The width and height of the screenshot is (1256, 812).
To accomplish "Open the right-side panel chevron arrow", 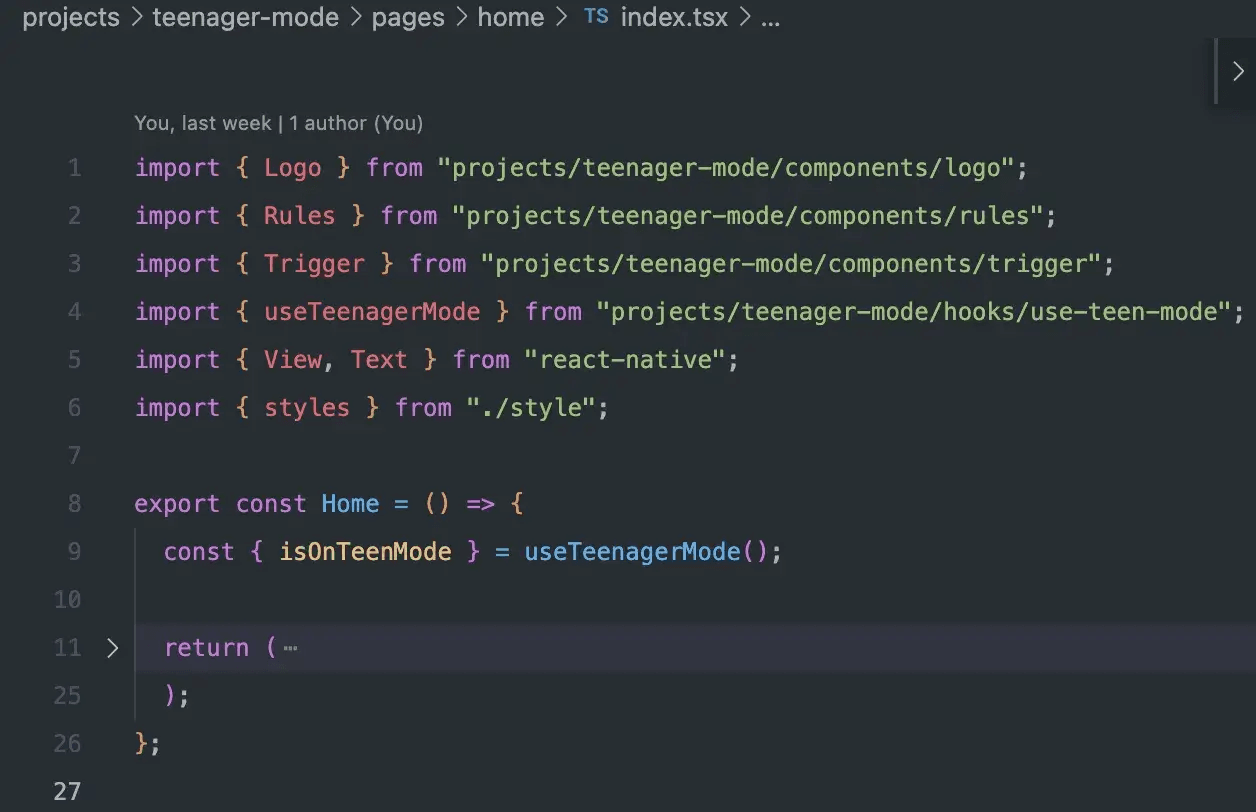I will click(x=1237, y=72).
